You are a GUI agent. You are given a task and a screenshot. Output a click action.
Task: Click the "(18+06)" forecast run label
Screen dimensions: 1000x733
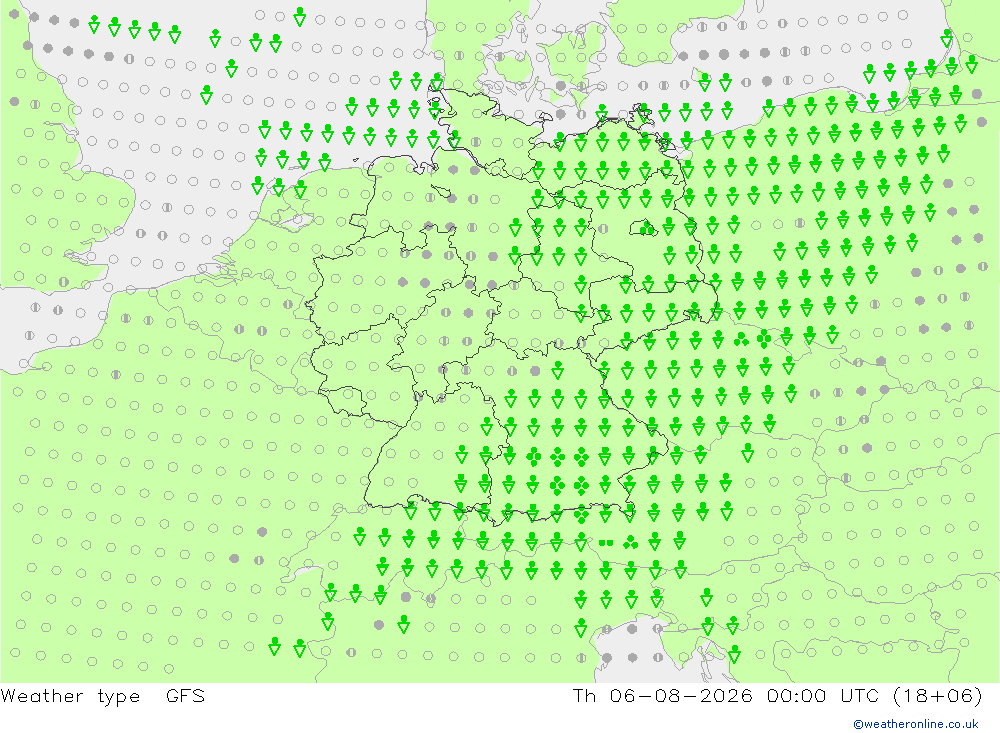[x=938, y=695]
